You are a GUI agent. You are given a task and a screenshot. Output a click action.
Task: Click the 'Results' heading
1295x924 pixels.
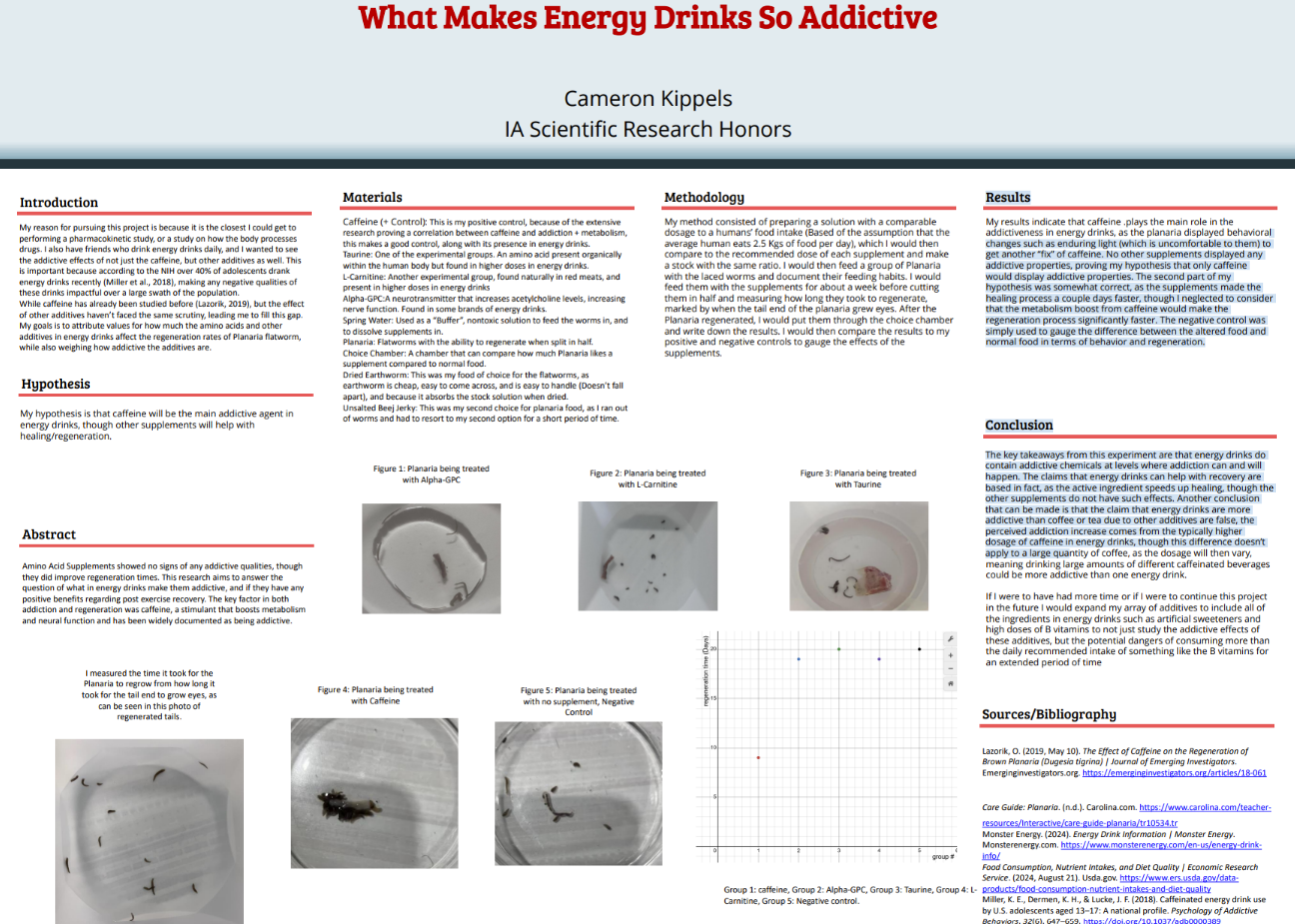[1008, 198]
